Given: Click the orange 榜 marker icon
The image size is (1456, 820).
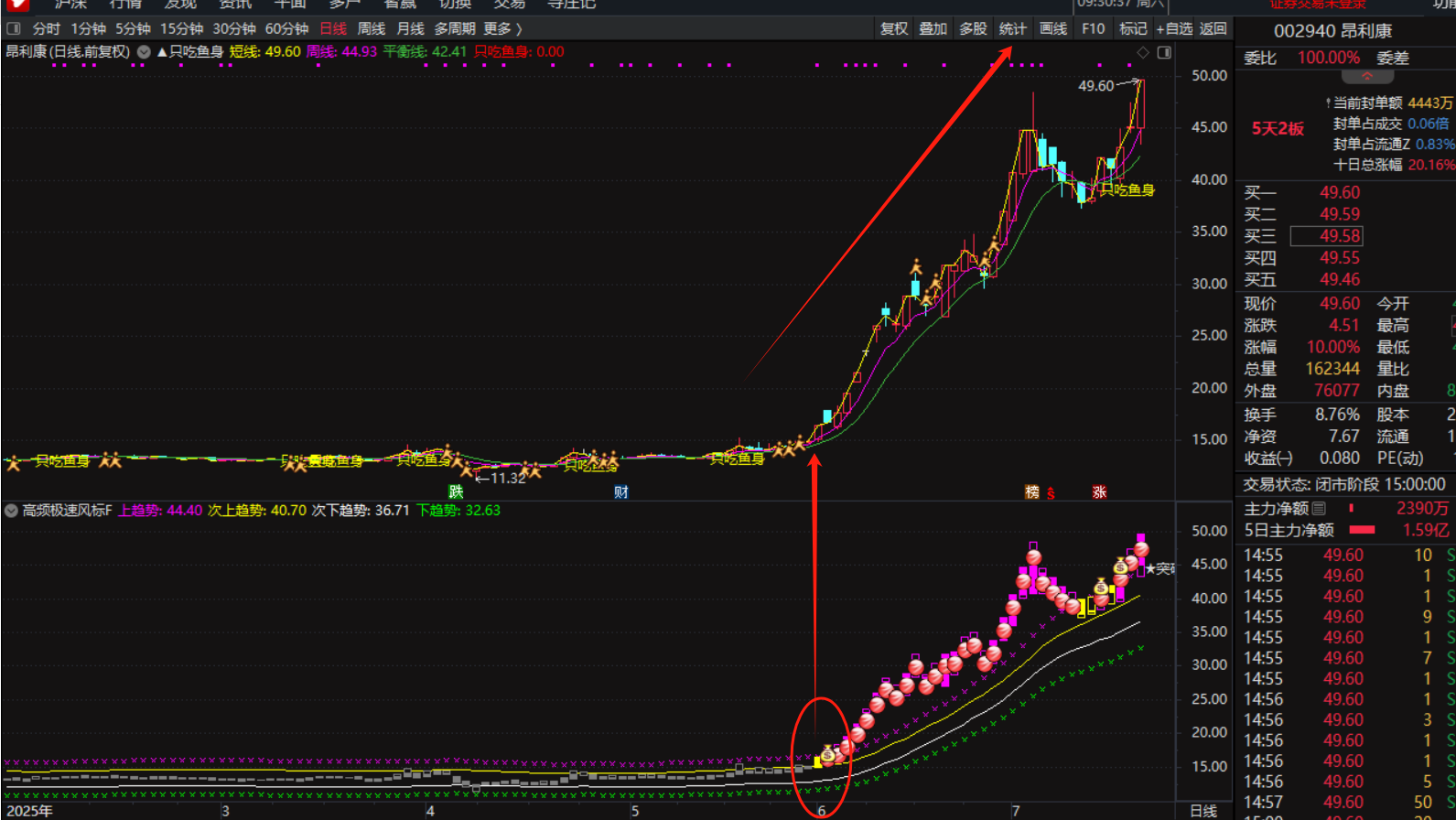Looking at the screenshot, I should [1032, 492].
